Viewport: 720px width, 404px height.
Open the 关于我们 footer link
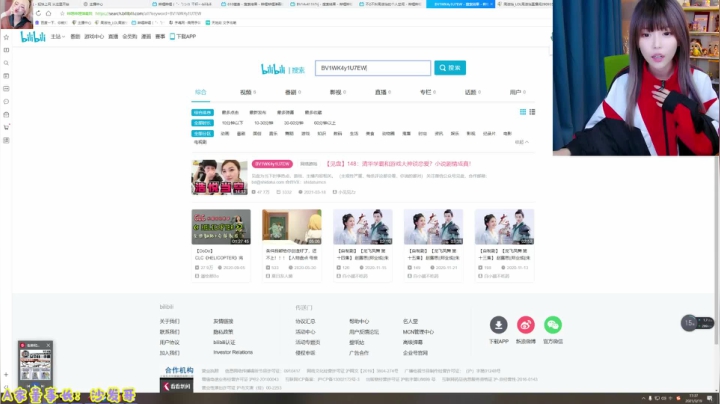(x=169, y=321)
